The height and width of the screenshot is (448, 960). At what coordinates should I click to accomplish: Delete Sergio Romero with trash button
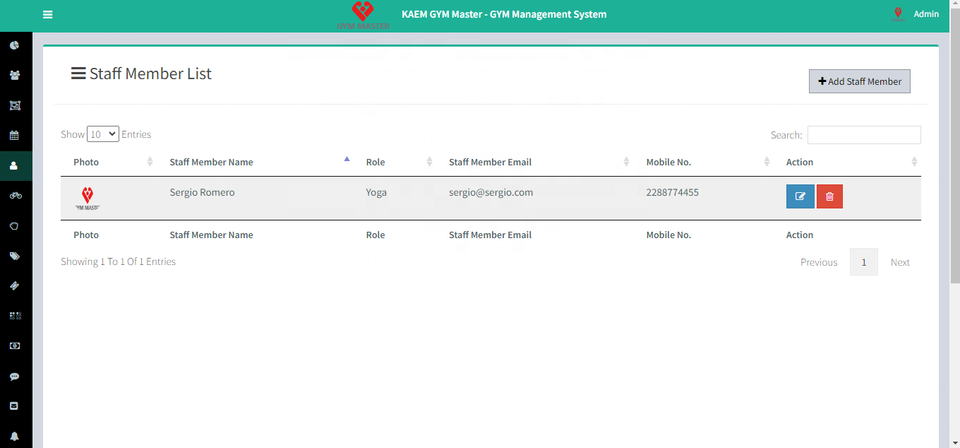[829, 197]
